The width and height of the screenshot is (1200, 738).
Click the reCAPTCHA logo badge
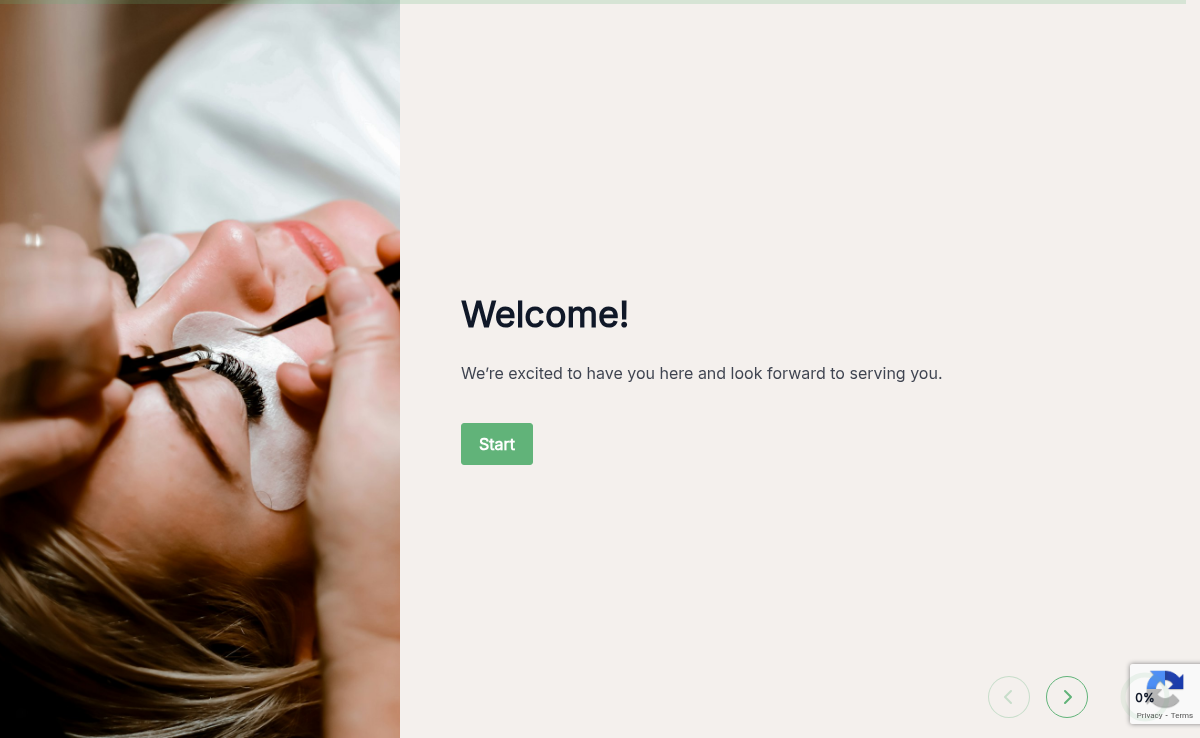[1166, 688]
